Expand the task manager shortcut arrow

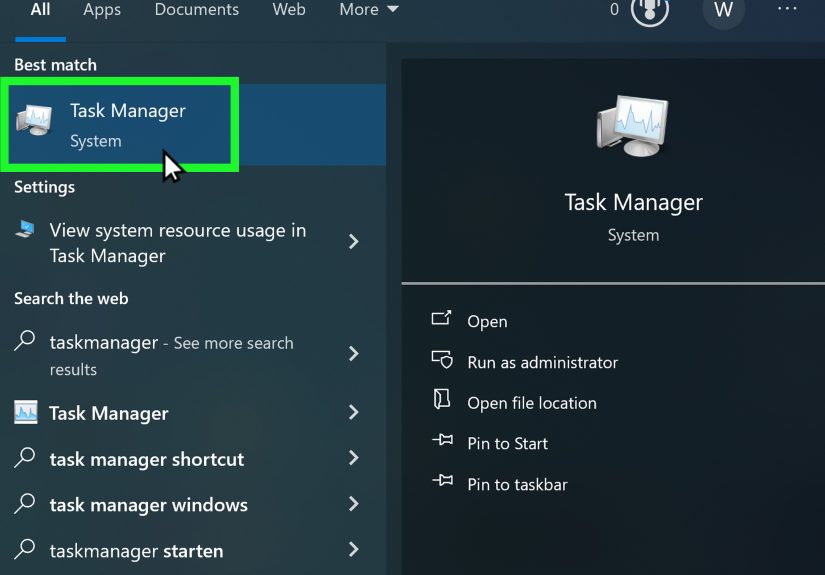tap(354, 458)
